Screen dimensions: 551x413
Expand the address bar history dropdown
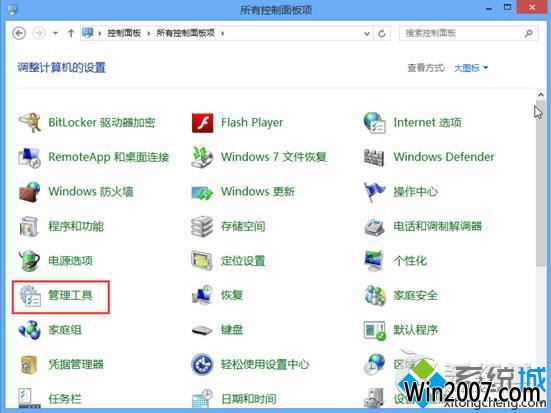pyautogui.click(x=367, y=34)
